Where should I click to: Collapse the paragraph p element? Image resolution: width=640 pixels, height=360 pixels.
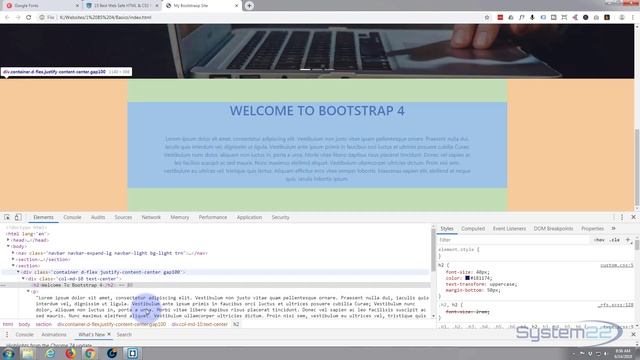coord(28,291)
